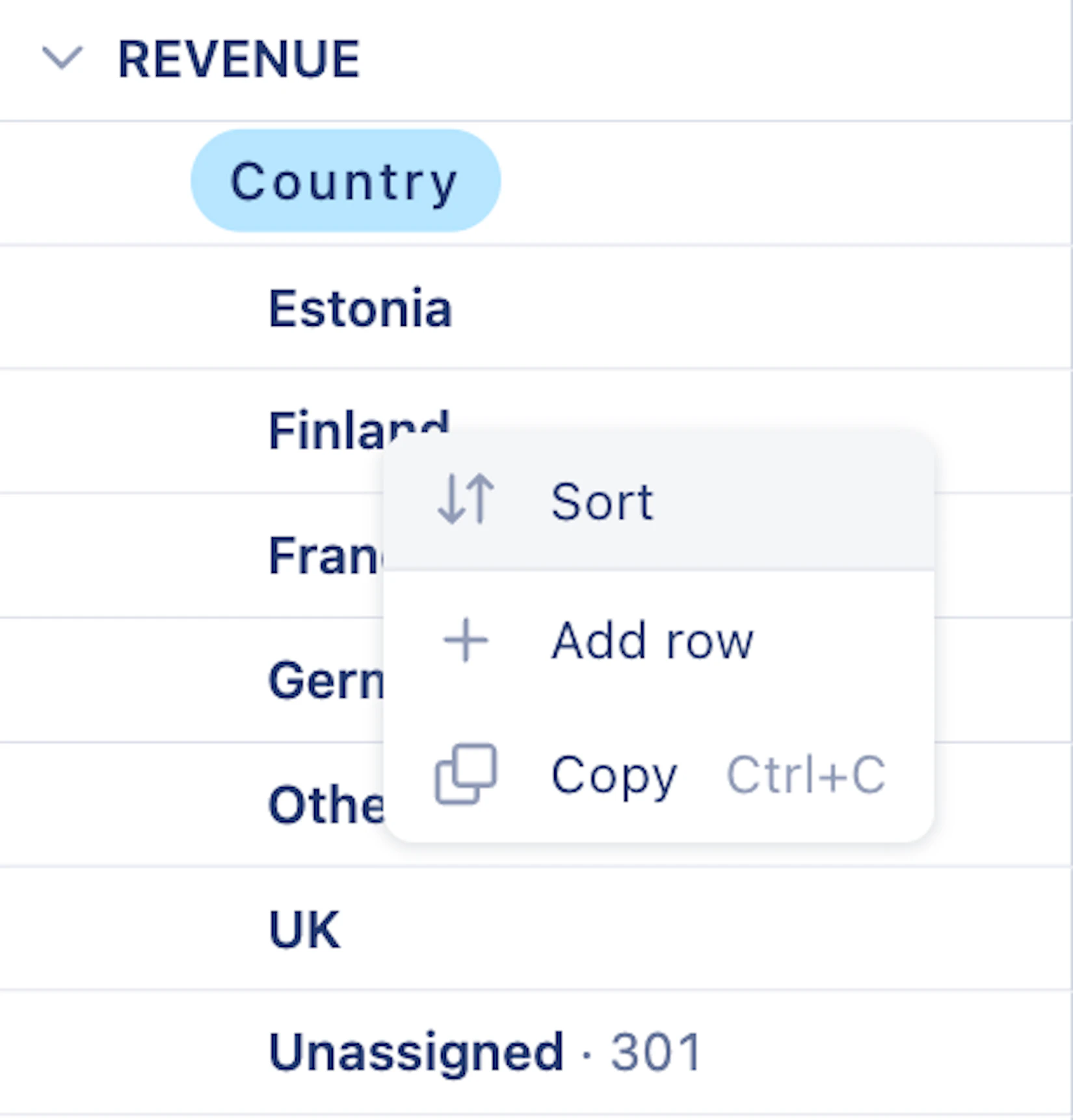Viewport: 1073px width, 1120px height.
Task: Select the Estonia row
Action: pyautogui.click(x=360, y=309)
